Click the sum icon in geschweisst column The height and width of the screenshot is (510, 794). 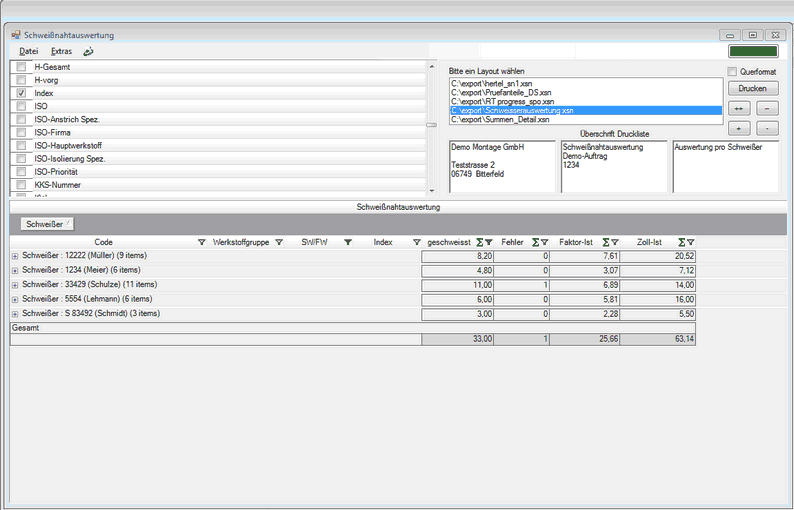point(479,242)
